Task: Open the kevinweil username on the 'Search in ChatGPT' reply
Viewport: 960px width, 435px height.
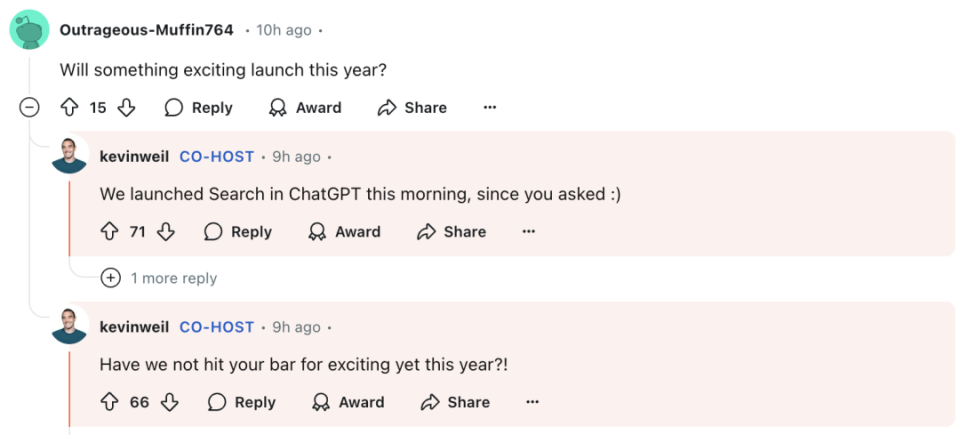Action: [134, 157]
